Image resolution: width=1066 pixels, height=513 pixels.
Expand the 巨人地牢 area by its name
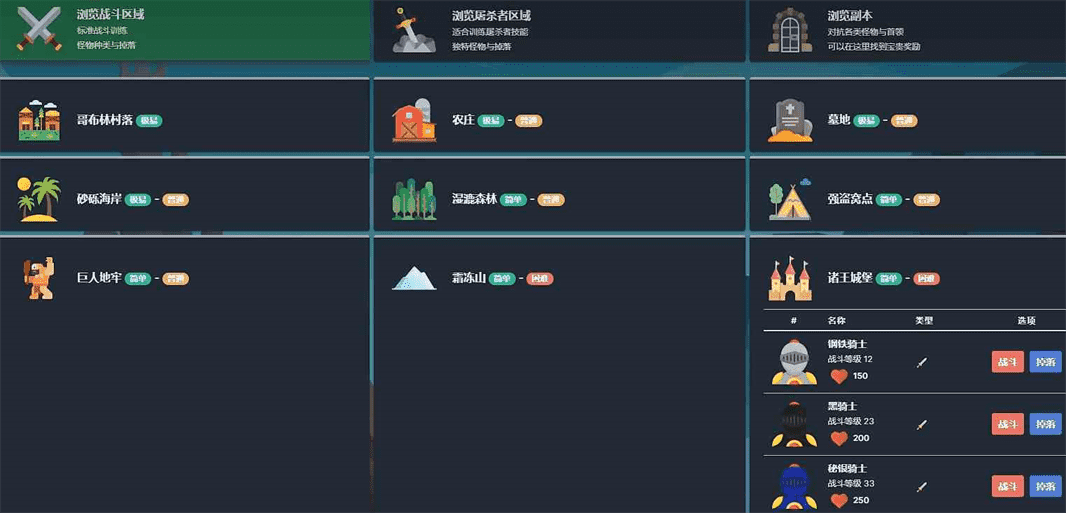(x=99, y=279)
